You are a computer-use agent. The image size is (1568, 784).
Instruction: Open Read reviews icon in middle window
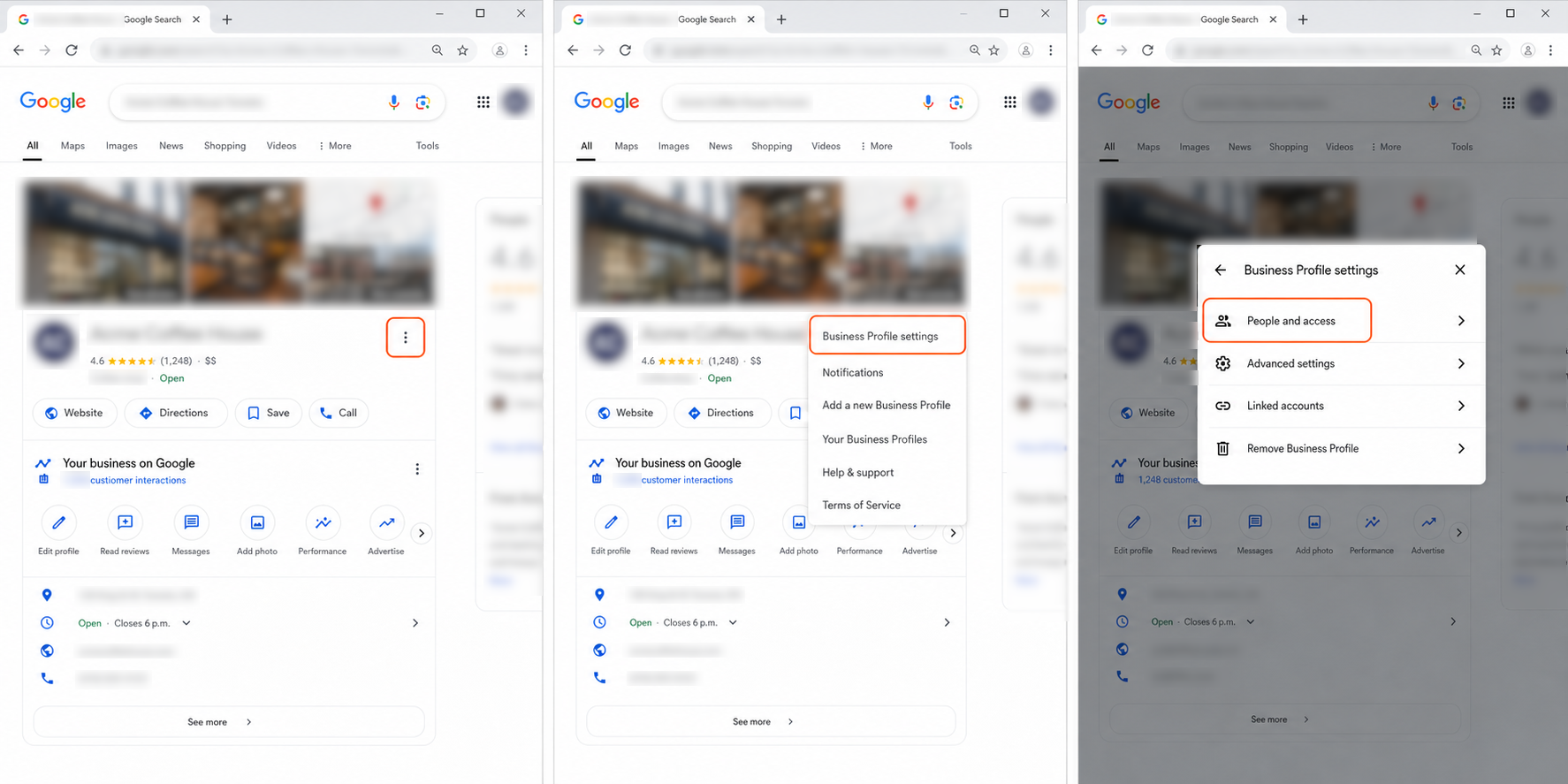pos(674,522)
